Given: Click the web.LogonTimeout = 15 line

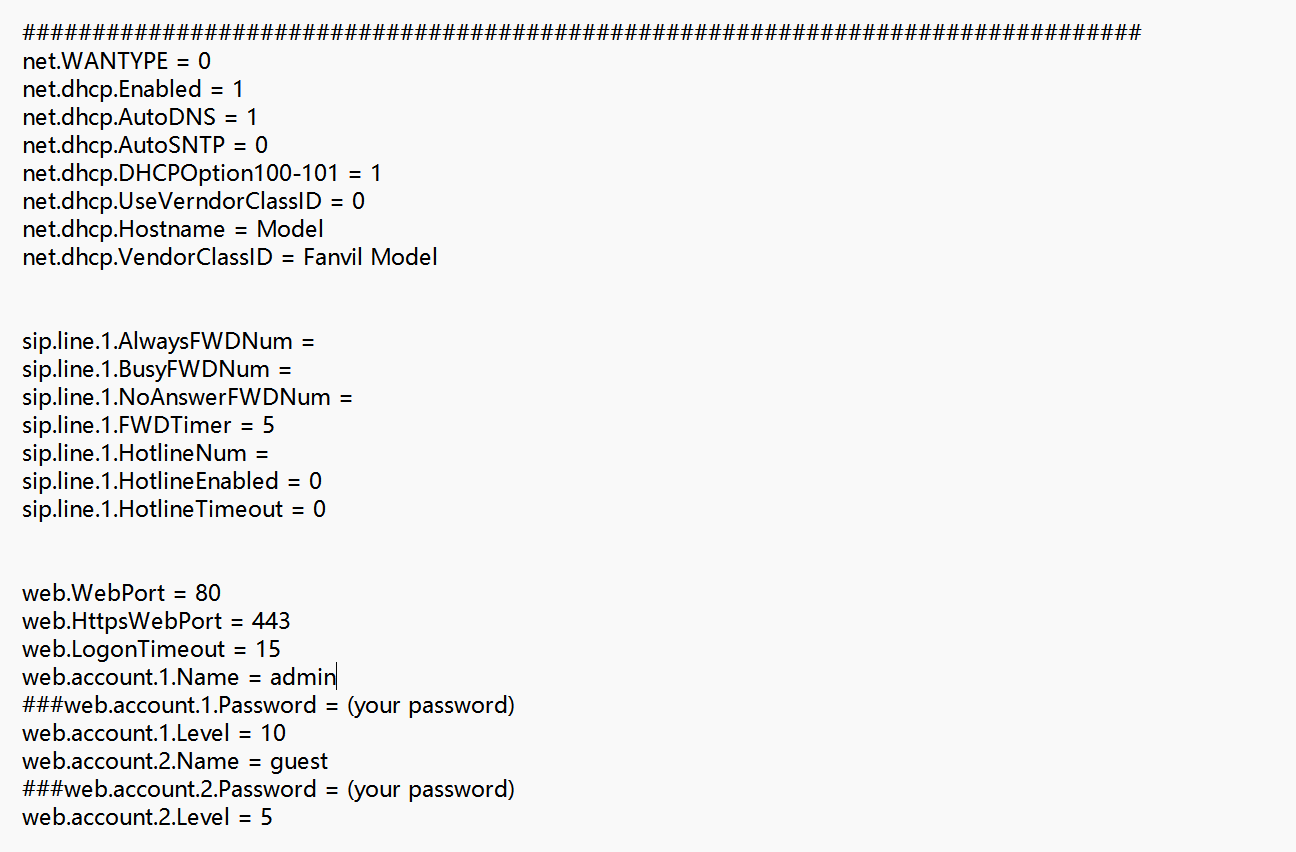Looking at the screenshot, I should [151, 649].
